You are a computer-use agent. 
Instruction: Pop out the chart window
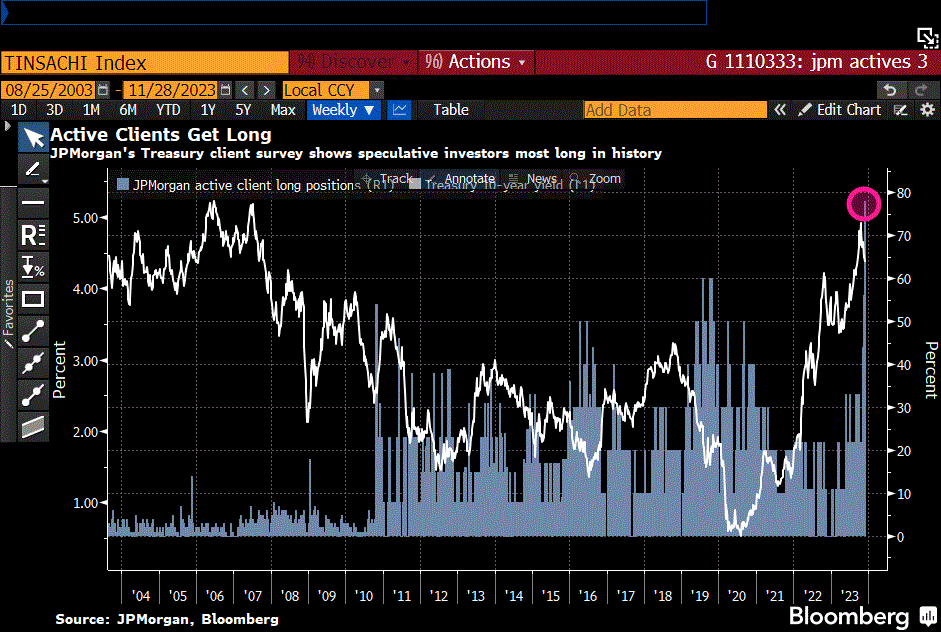pos(927,38)
